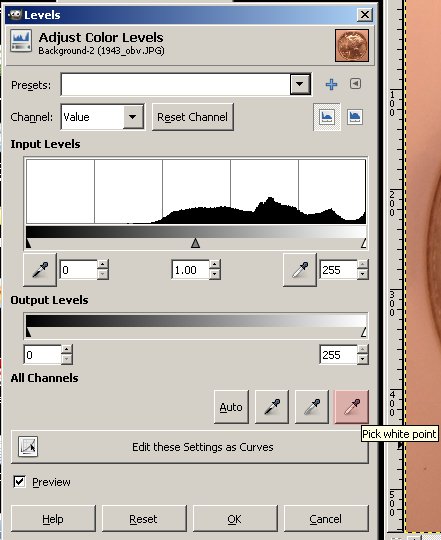Switch histogram to linear view

click(327, 117)
